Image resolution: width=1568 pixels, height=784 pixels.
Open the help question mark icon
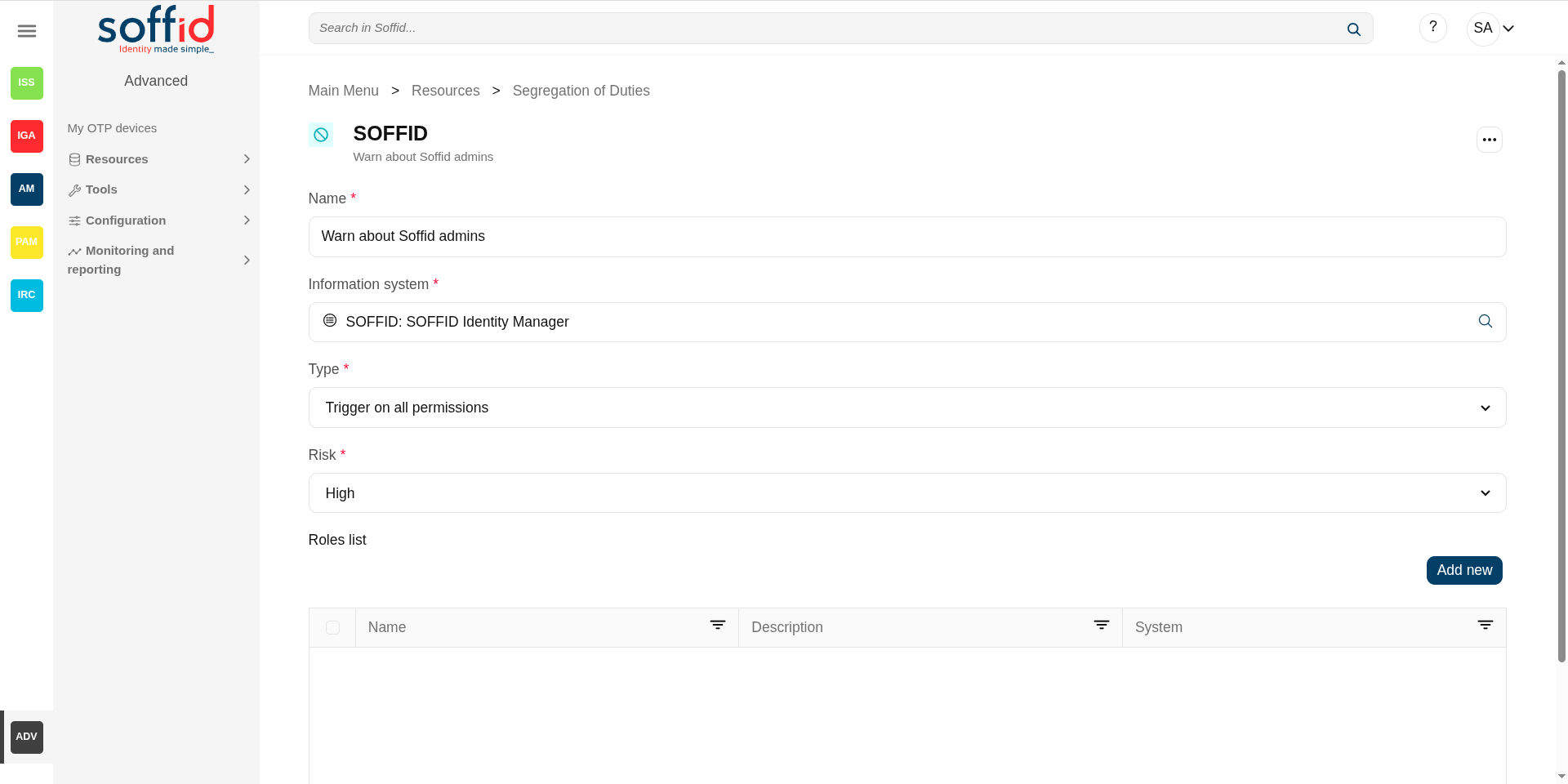(1432, 28)
